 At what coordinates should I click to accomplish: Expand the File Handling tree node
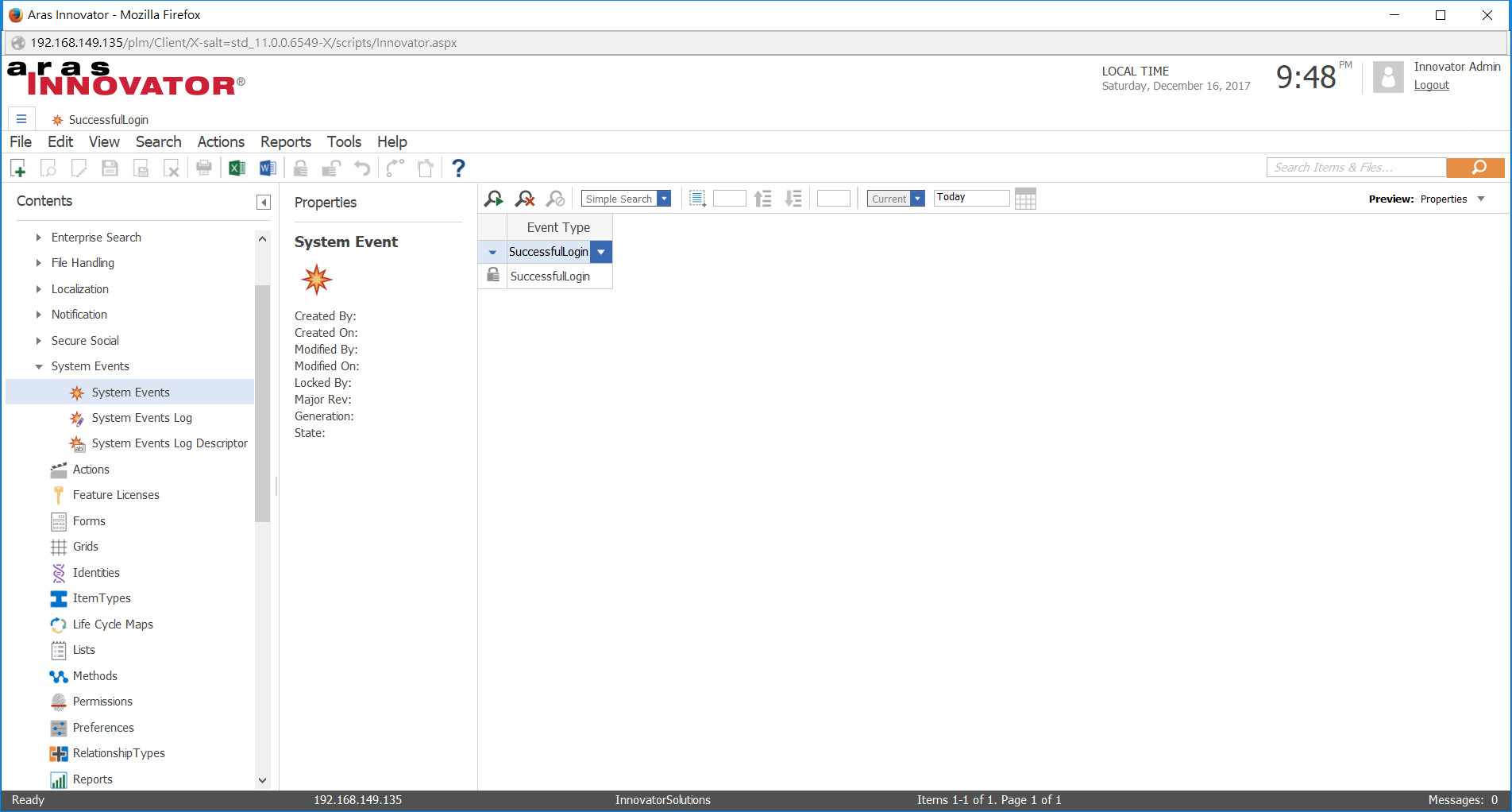(38, 263)
